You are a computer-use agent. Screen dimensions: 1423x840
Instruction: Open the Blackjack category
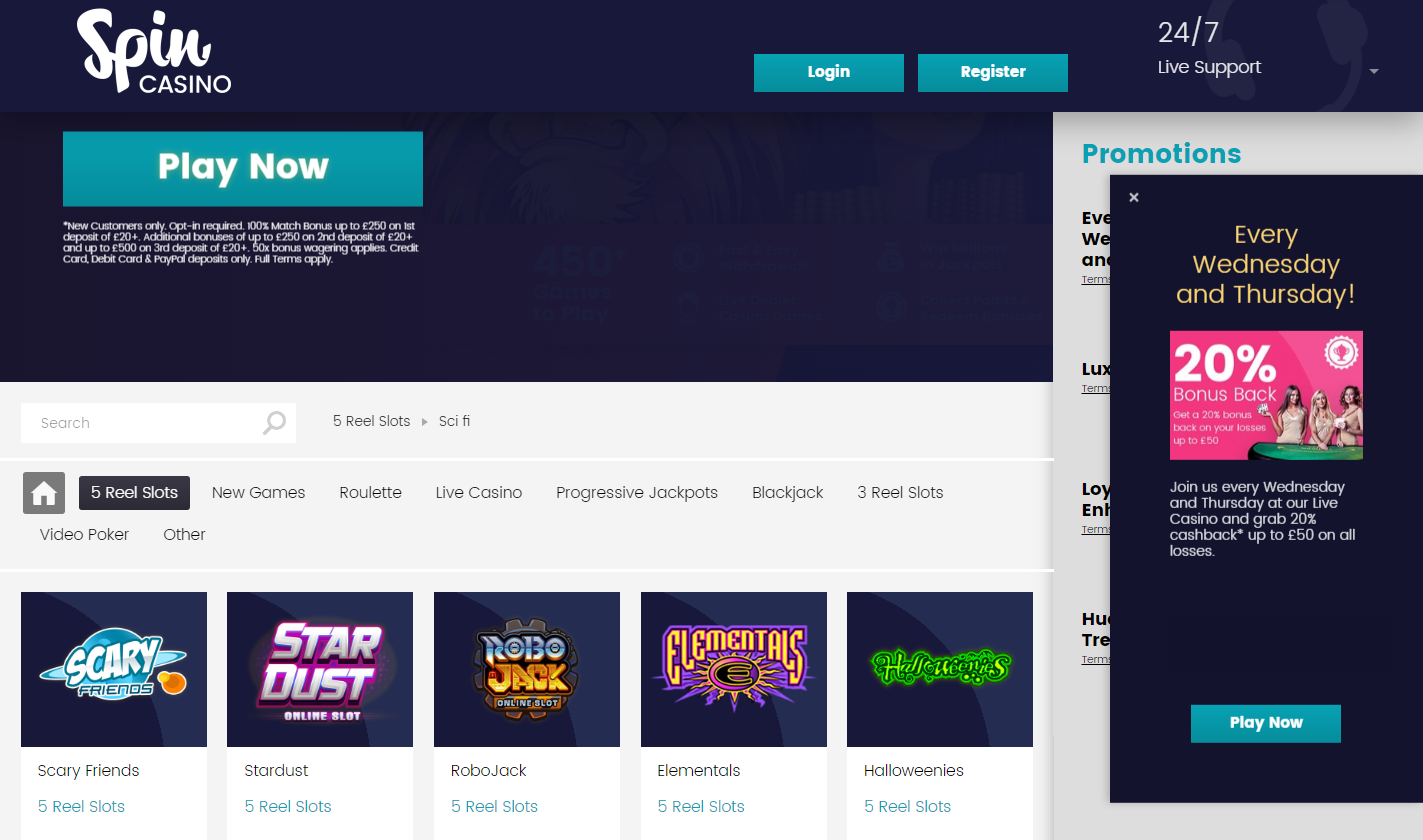[788, 492]
